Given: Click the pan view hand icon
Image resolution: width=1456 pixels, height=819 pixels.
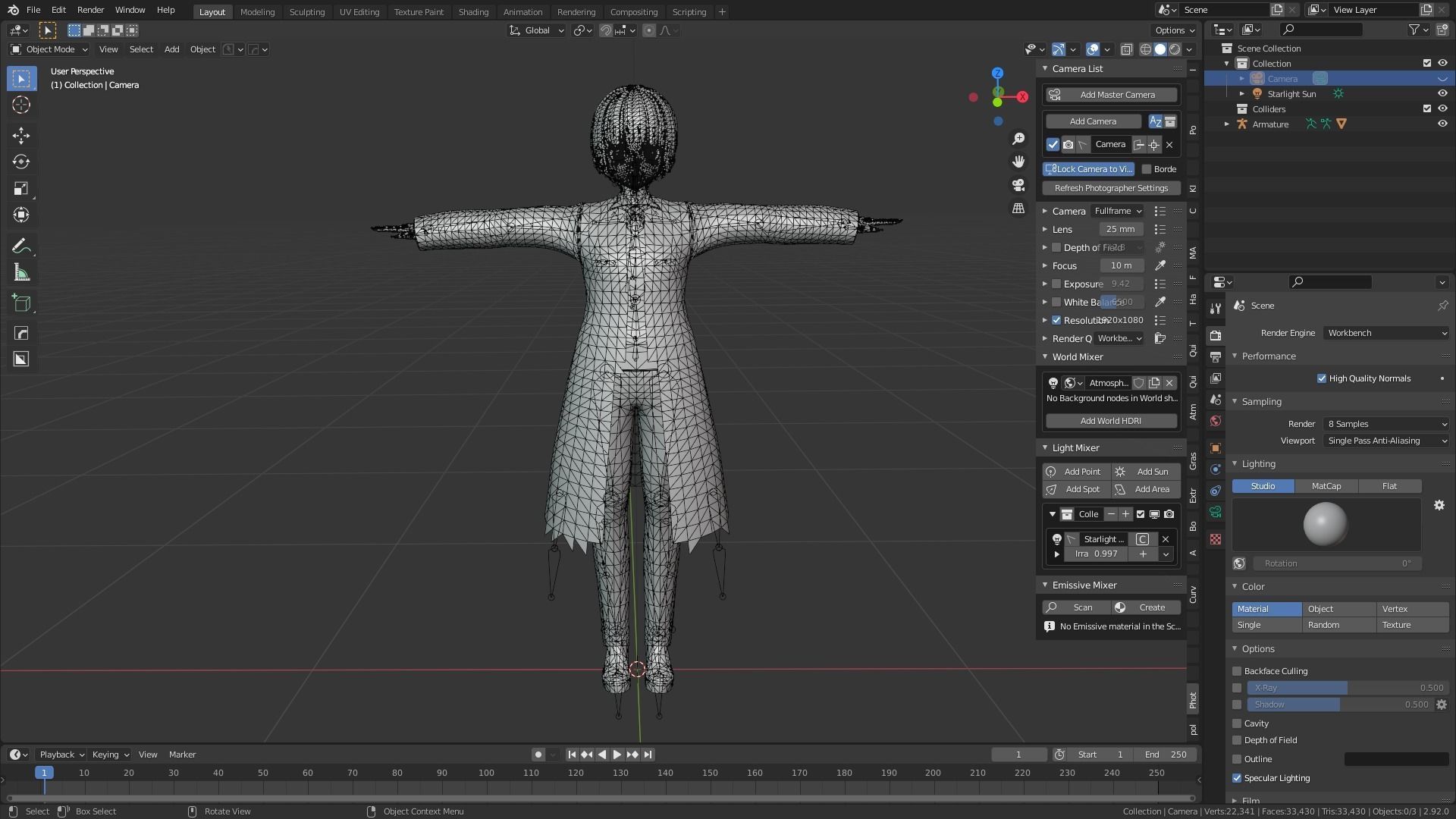Looking at the screenshot, I should 1018,162.
